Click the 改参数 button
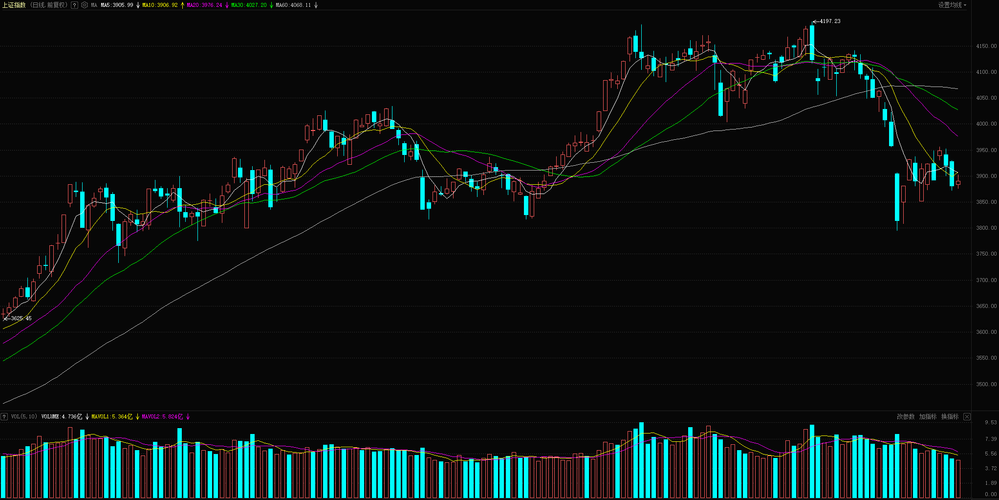This screenshot has height=500, width=999. 905,417
